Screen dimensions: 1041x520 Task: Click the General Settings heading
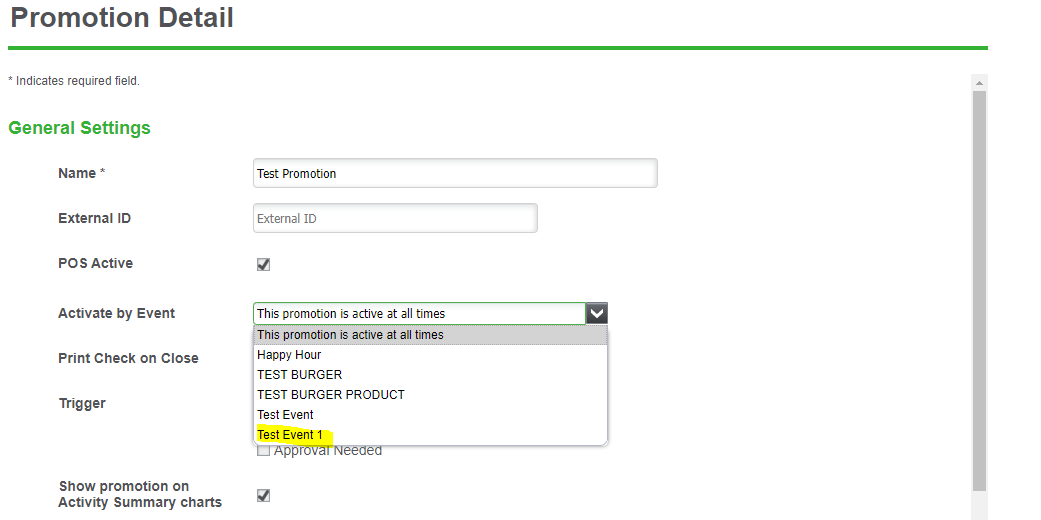pyautogui.click(x=79, y=128)
